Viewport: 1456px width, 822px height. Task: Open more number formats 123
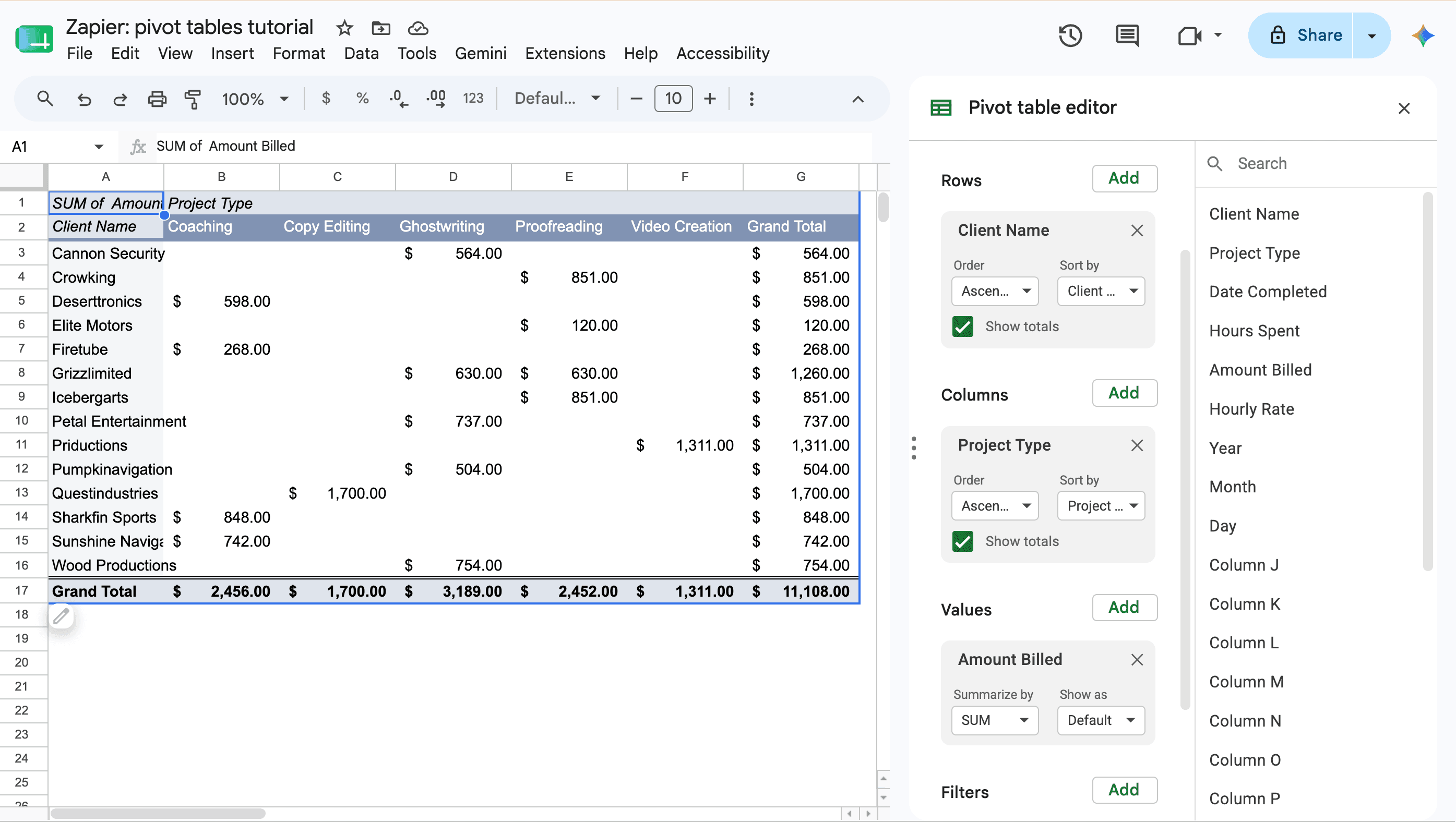click(x=473, y=99)
